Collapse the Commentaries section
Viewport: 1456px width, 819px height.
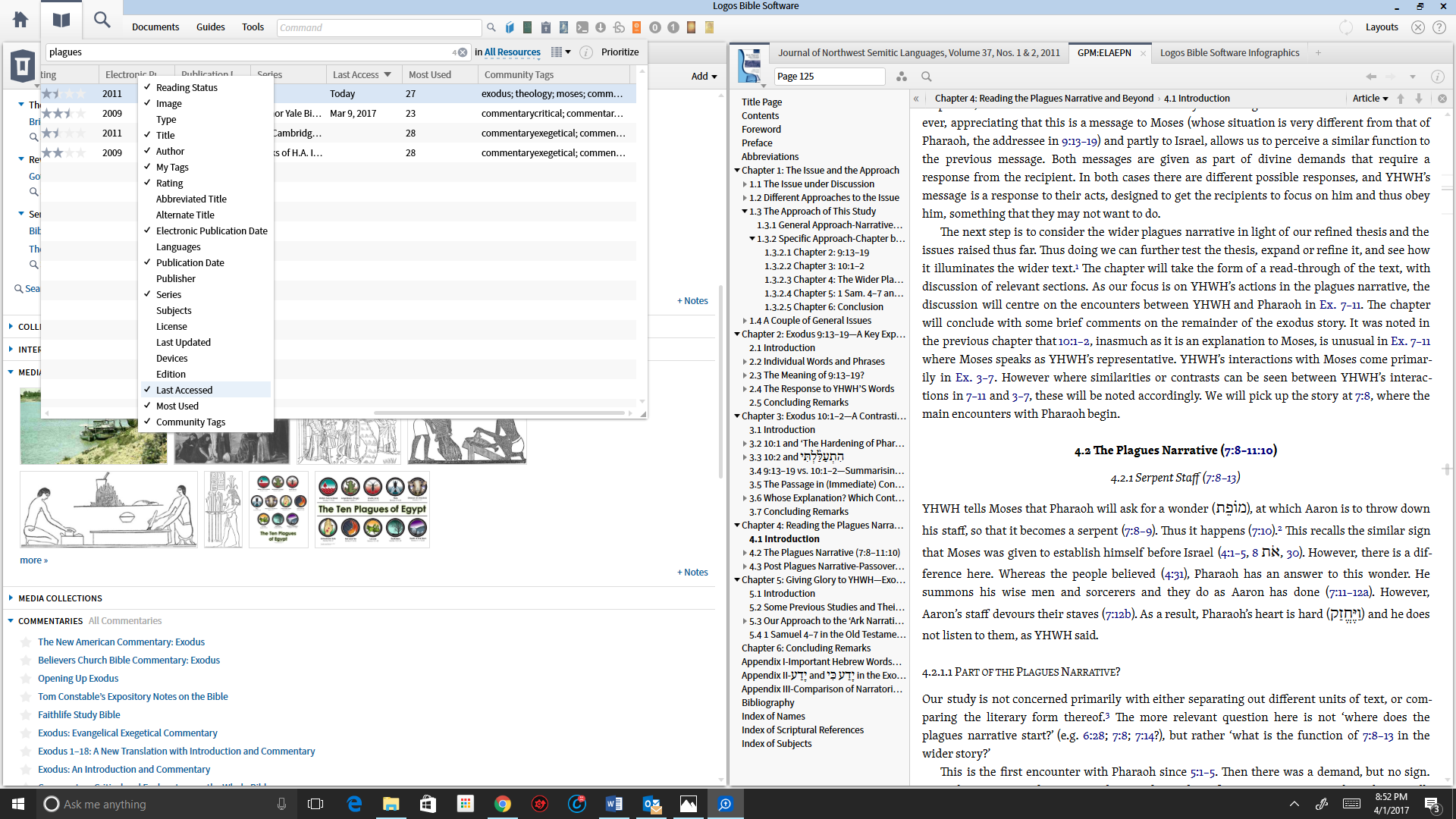tap(11, 621)
